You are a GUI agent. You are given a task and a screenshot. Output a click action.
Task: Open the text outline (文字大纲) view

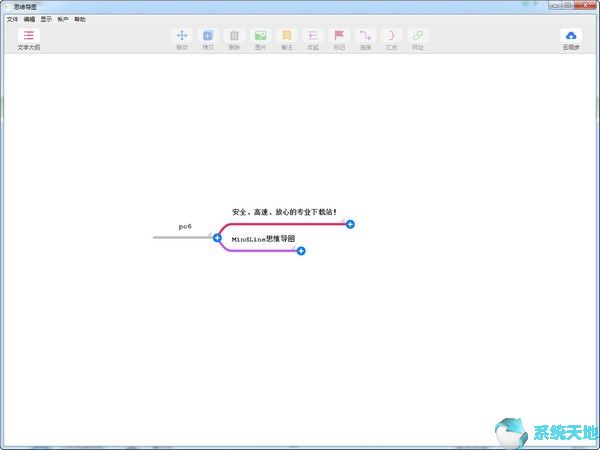click(29, 39)
